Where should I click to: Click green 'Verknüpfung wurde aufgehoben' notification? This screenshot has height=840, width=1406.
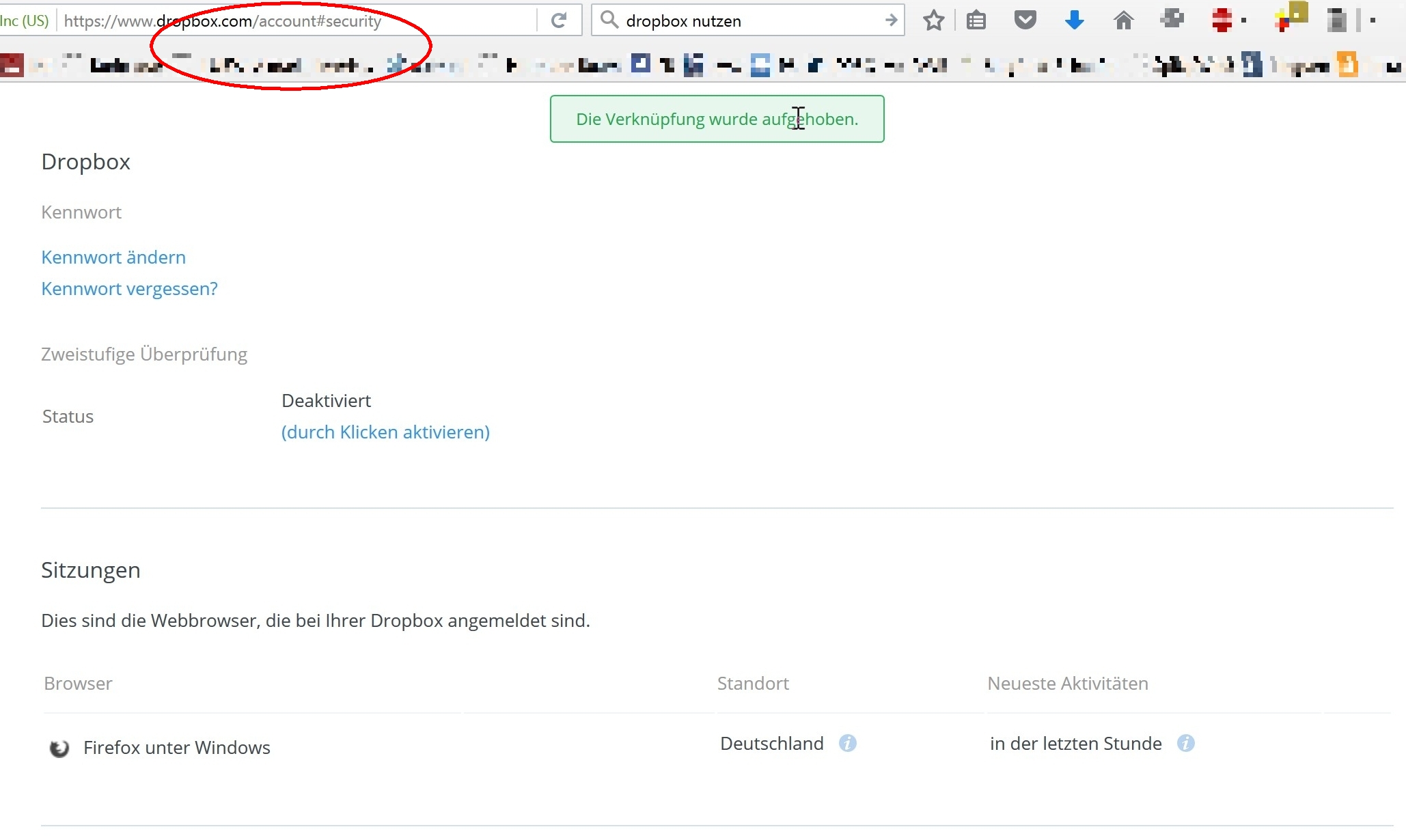(x=717, y=119)
